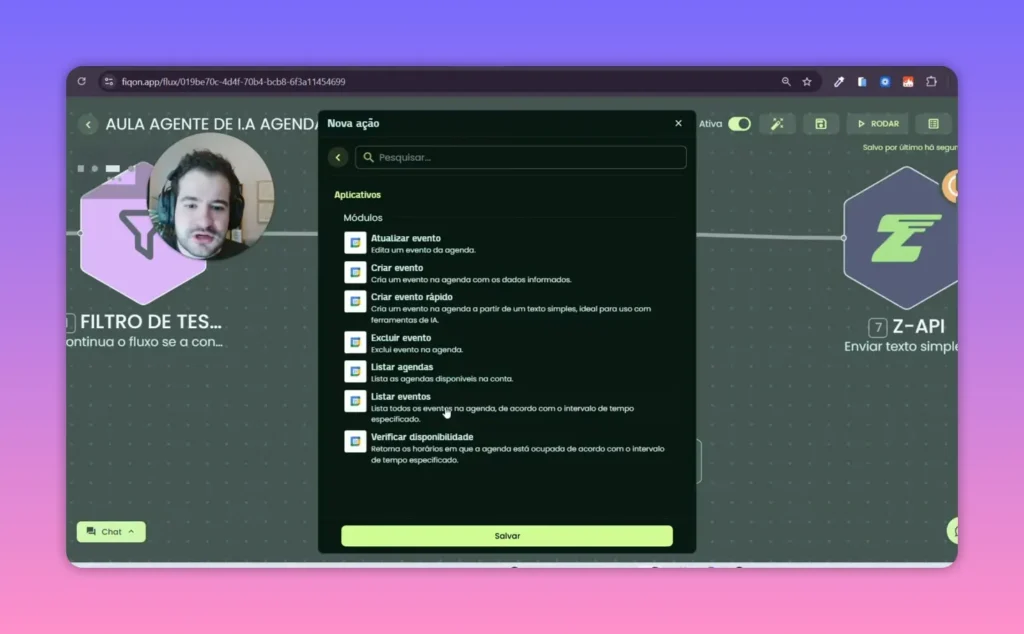Run the flow with RODAR button
This screenshot has height=634, width=1024.
[877, 124]
